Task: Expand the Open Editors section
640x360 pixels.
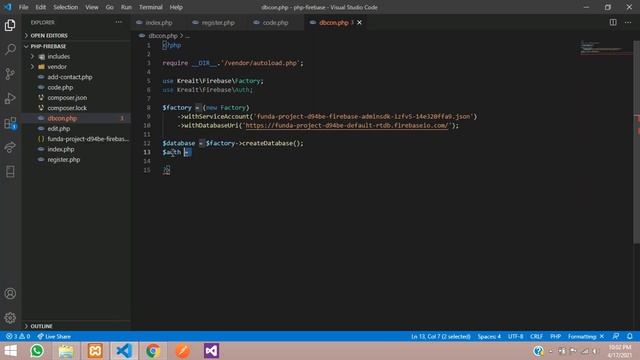Action: click(77, 36)
